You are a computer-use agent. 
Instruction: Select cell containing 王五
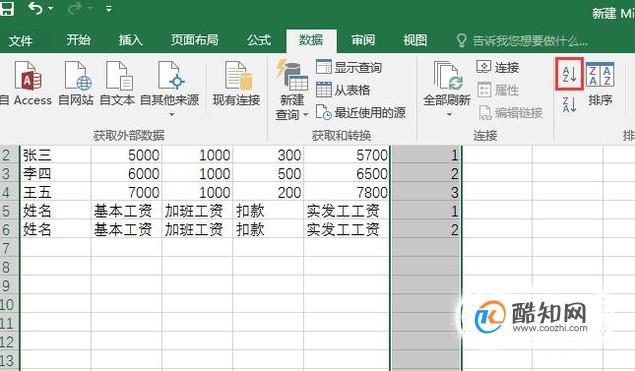click(x=55, y=192)
